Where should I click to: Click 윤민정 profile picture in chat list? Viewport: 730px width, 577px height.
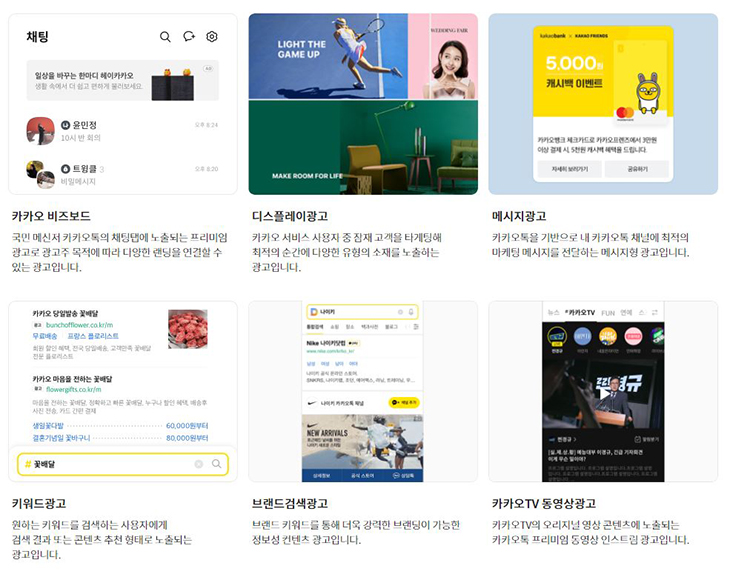tap(41, 131)
